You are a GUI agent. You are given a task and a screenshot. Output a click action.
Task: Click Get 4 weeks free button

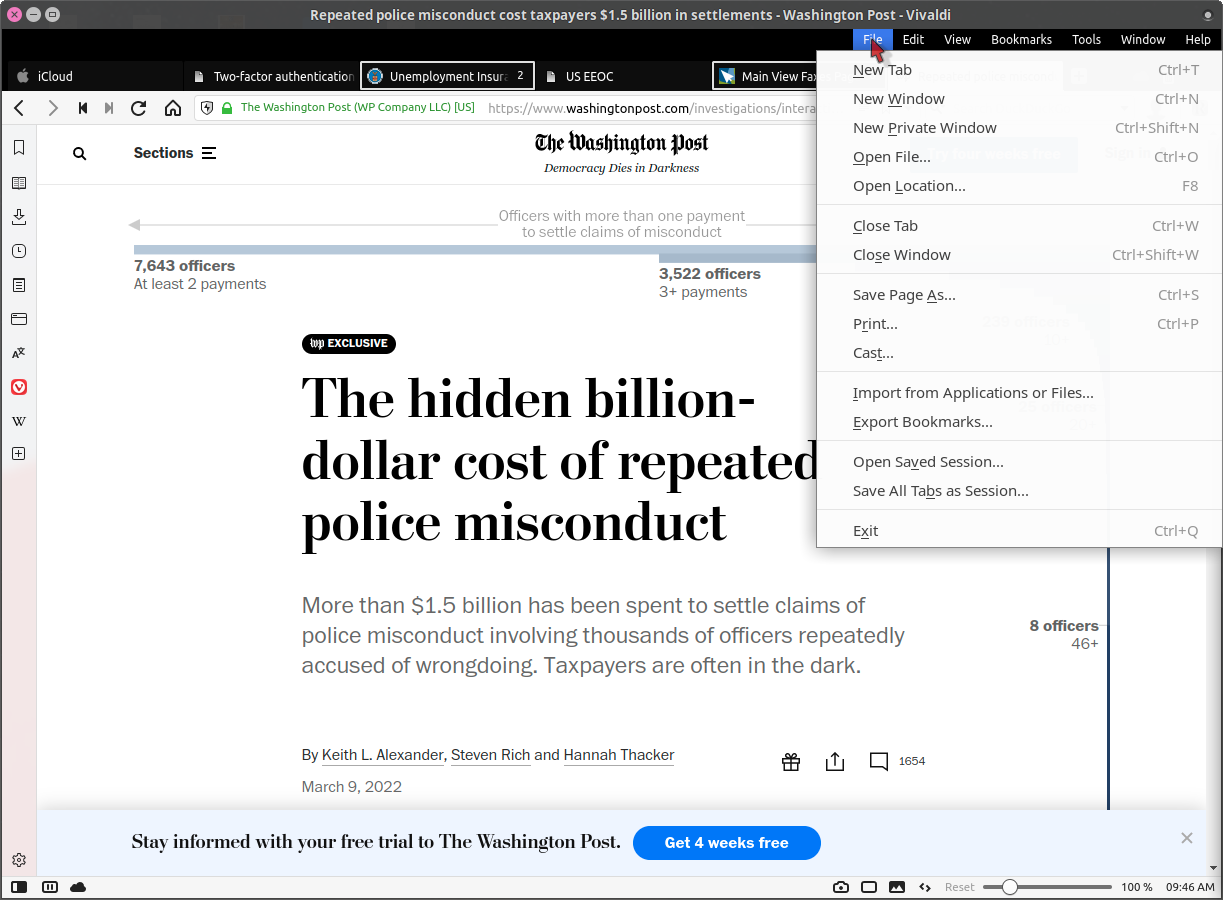pyautogui.click(x=727, y=843)
